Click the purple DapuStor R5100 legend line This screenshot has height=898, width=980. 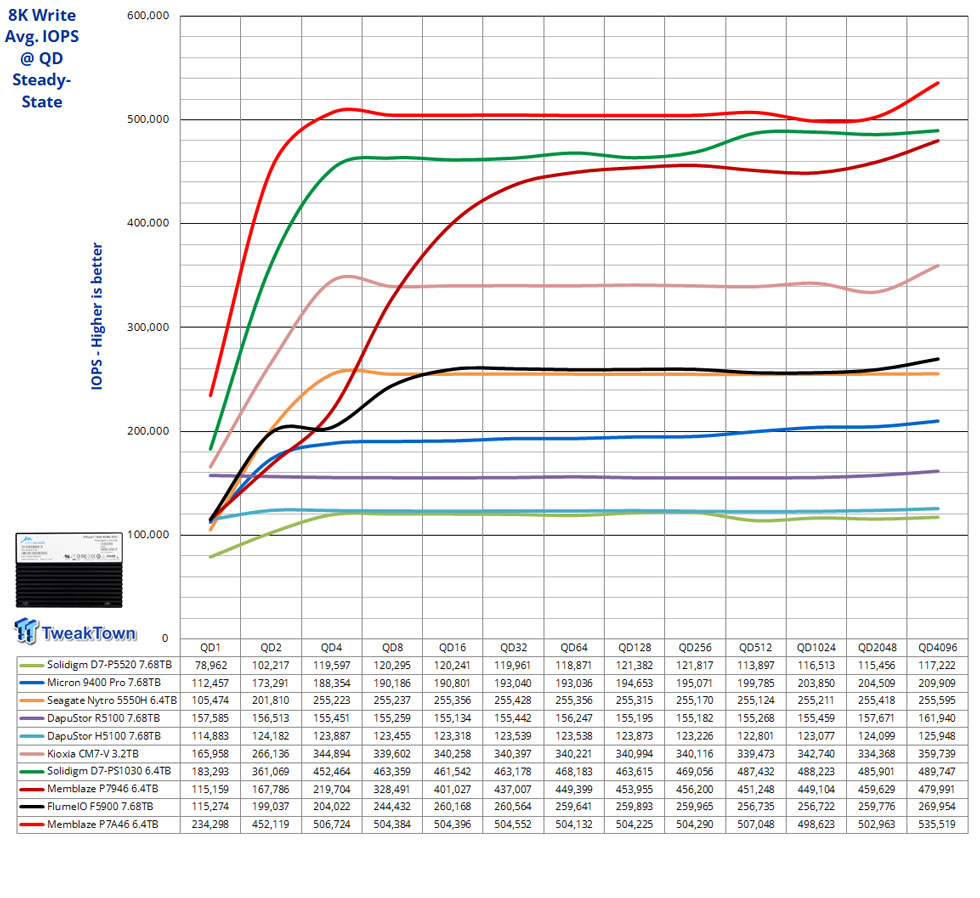(x=31, y=719)
